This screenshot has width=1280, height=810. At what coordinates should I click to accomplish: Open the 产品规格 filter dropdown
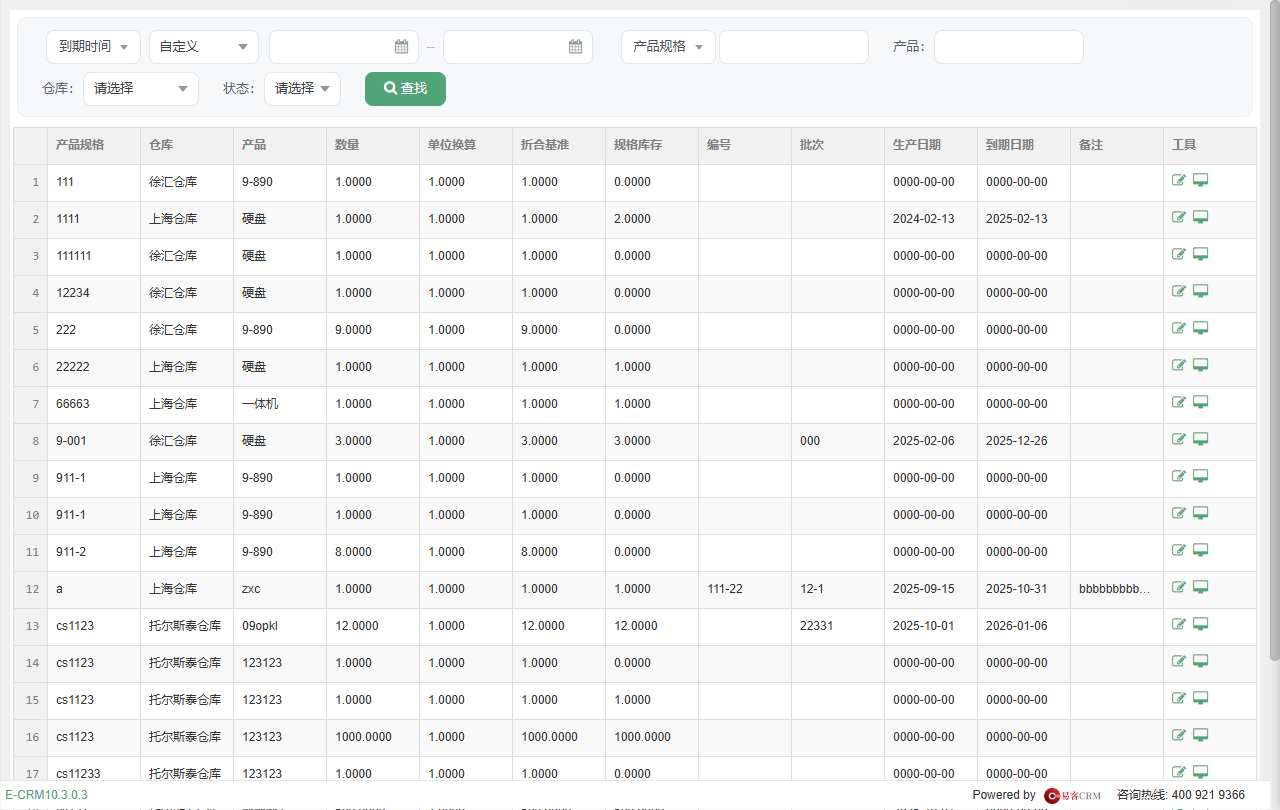(x=668, y=47)
